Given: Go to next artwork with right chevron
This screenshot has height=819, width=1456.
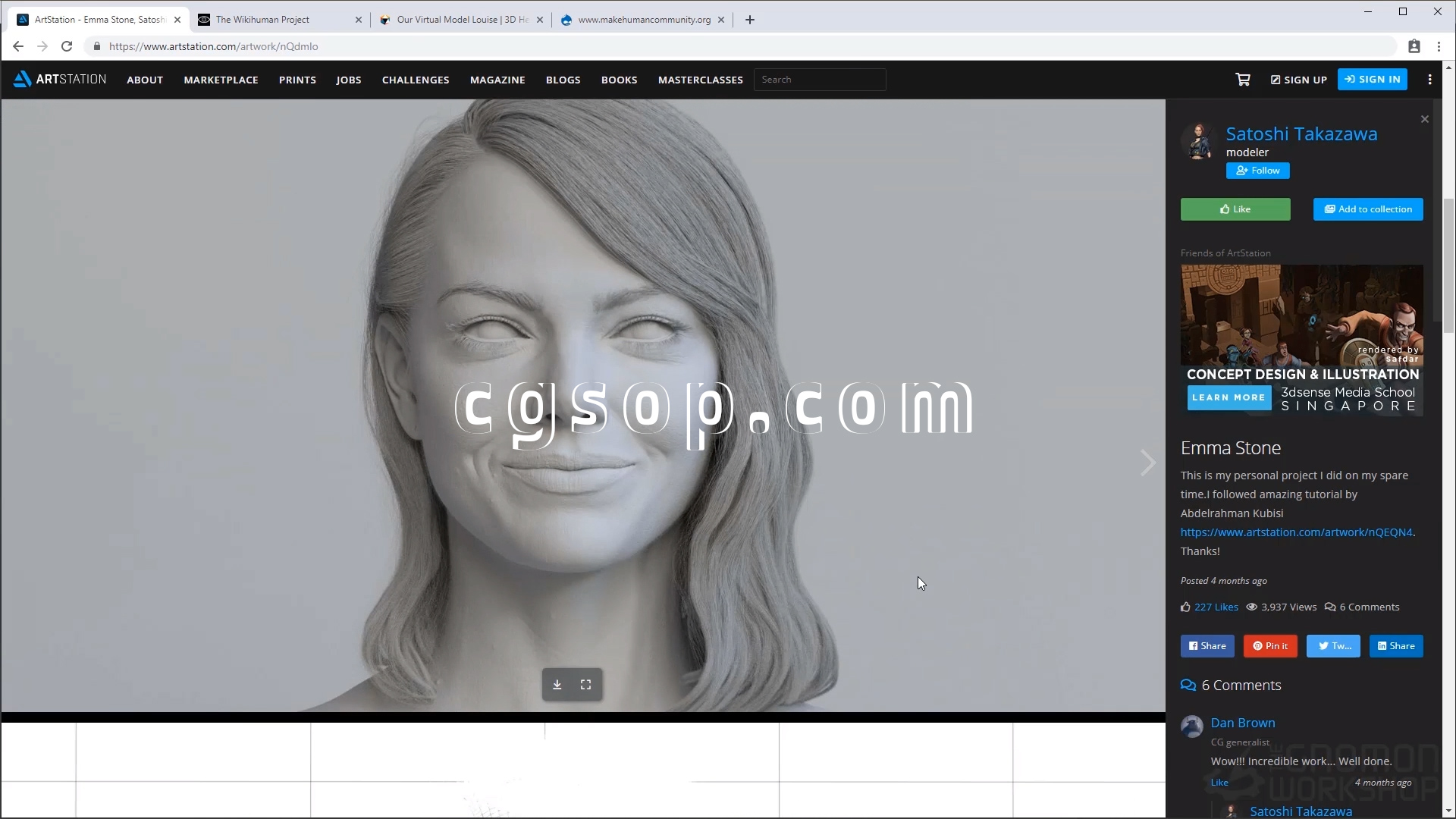Looking at the screenshot, I should pos(1147,463).
